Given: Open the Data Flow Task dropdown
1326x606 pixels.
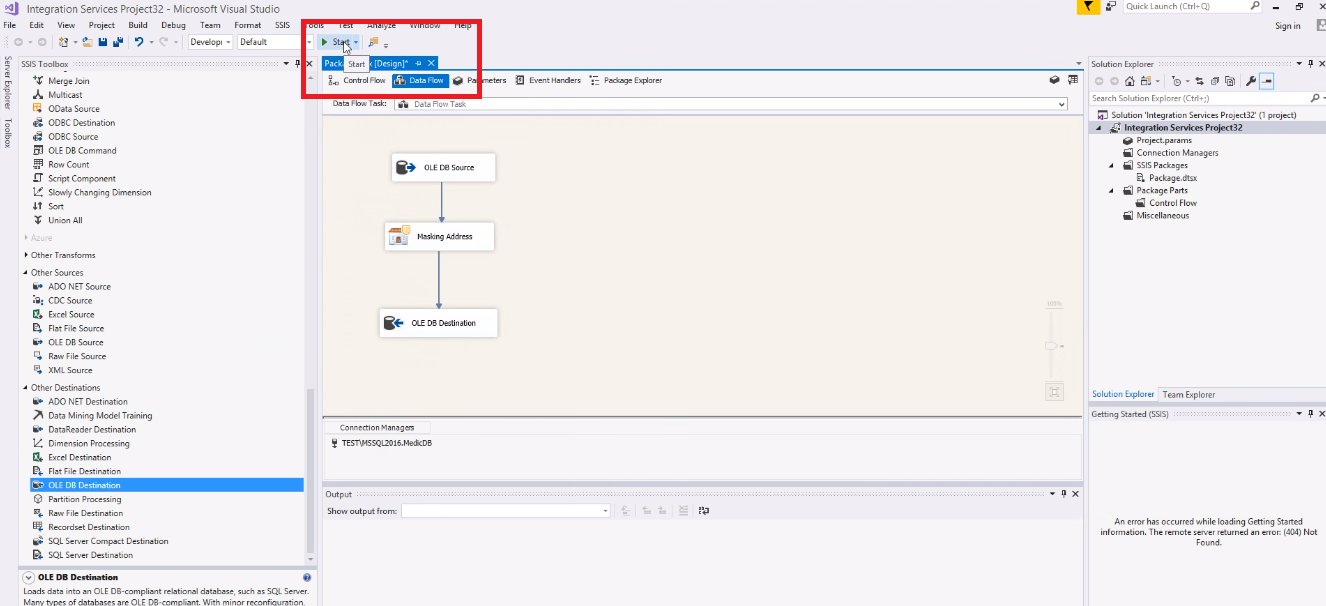Looking at the screenshot, I should coord(1061,104).
